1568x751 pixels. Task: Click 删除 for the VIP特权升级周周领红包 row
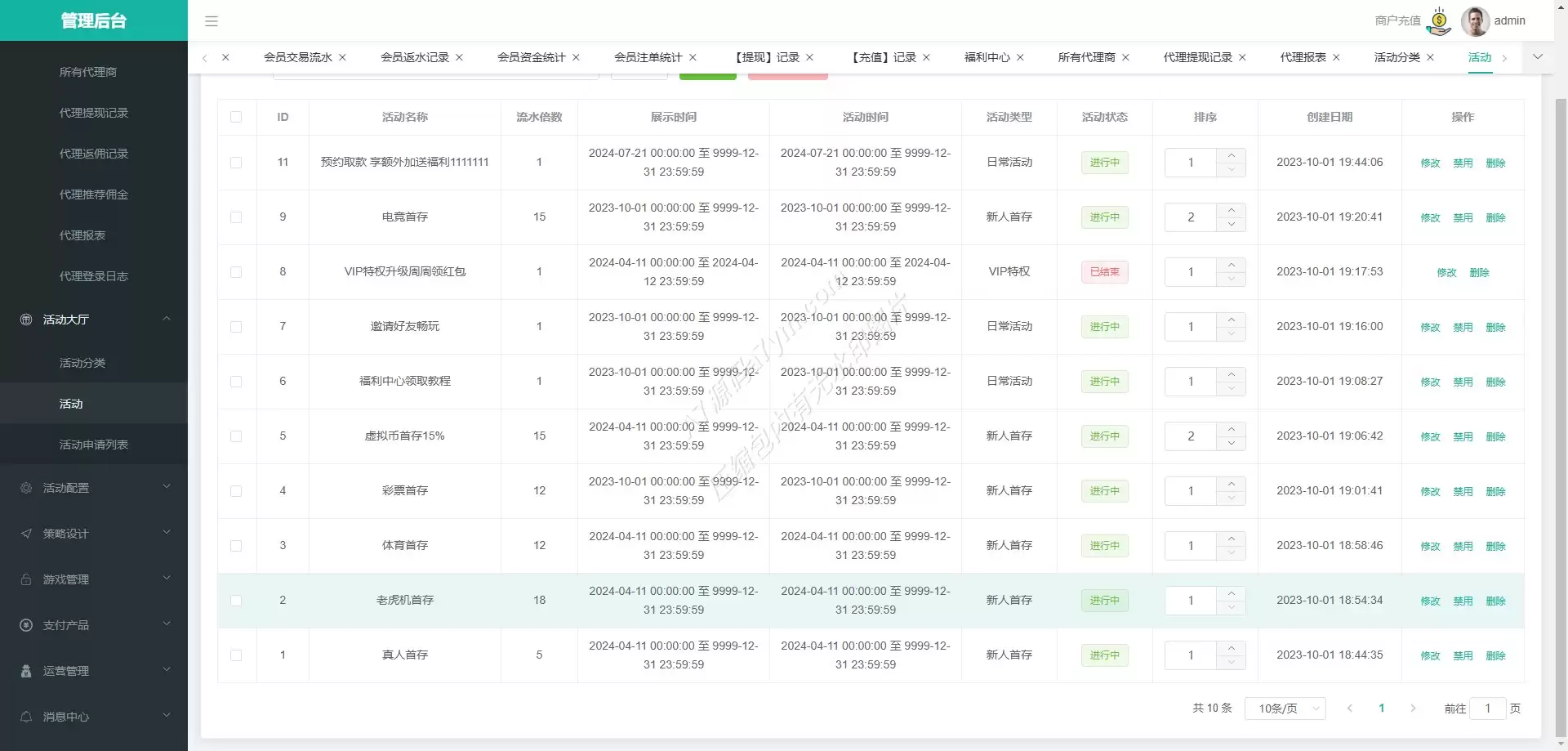1479,272
